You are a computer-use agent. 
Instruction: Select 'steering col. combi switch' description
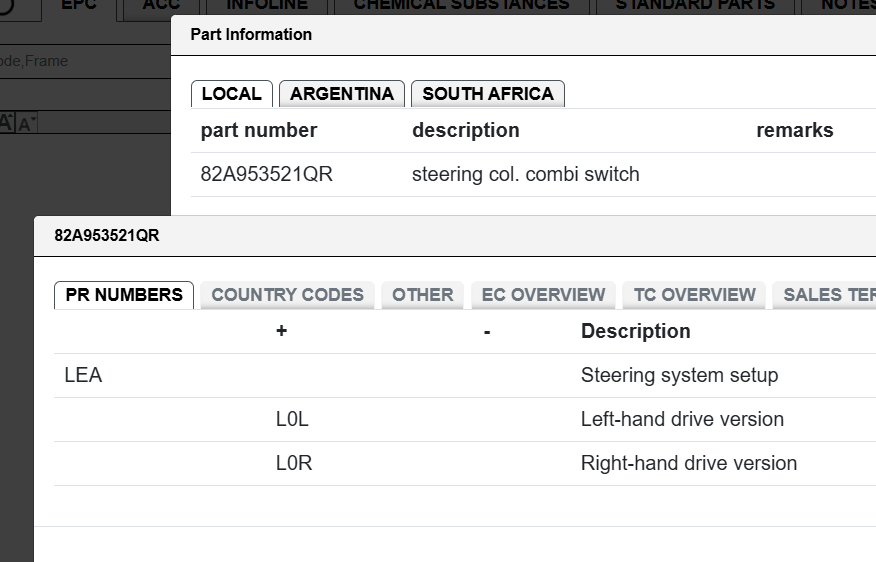(x=526, y=174)
